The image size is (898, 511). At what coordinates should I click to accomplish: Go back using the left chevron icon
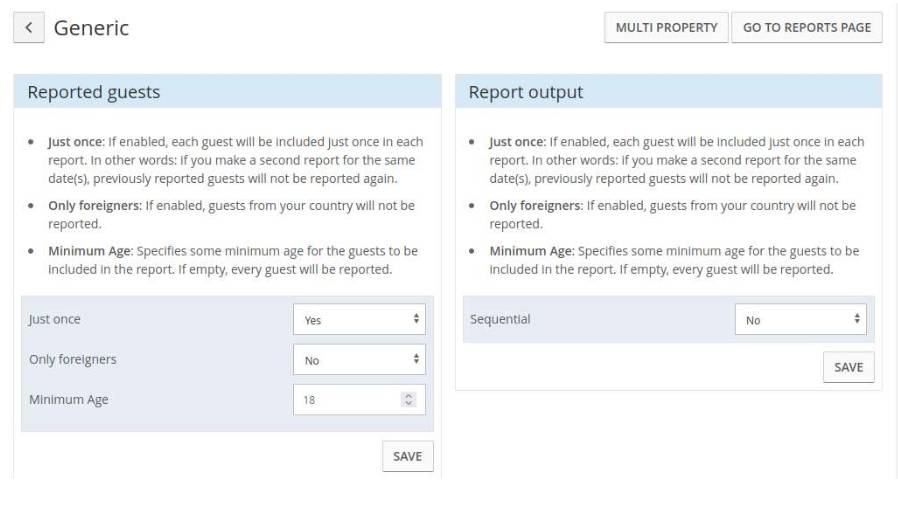pos(29,27)
